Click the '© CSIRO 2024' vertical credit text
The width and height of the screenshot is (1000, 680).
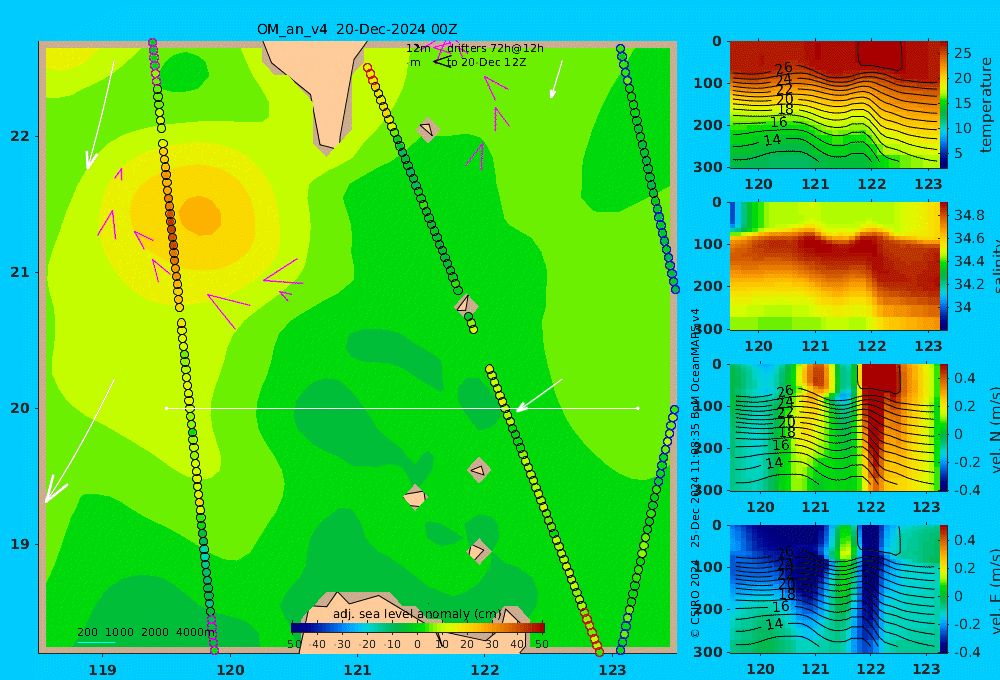click(695, 598)
